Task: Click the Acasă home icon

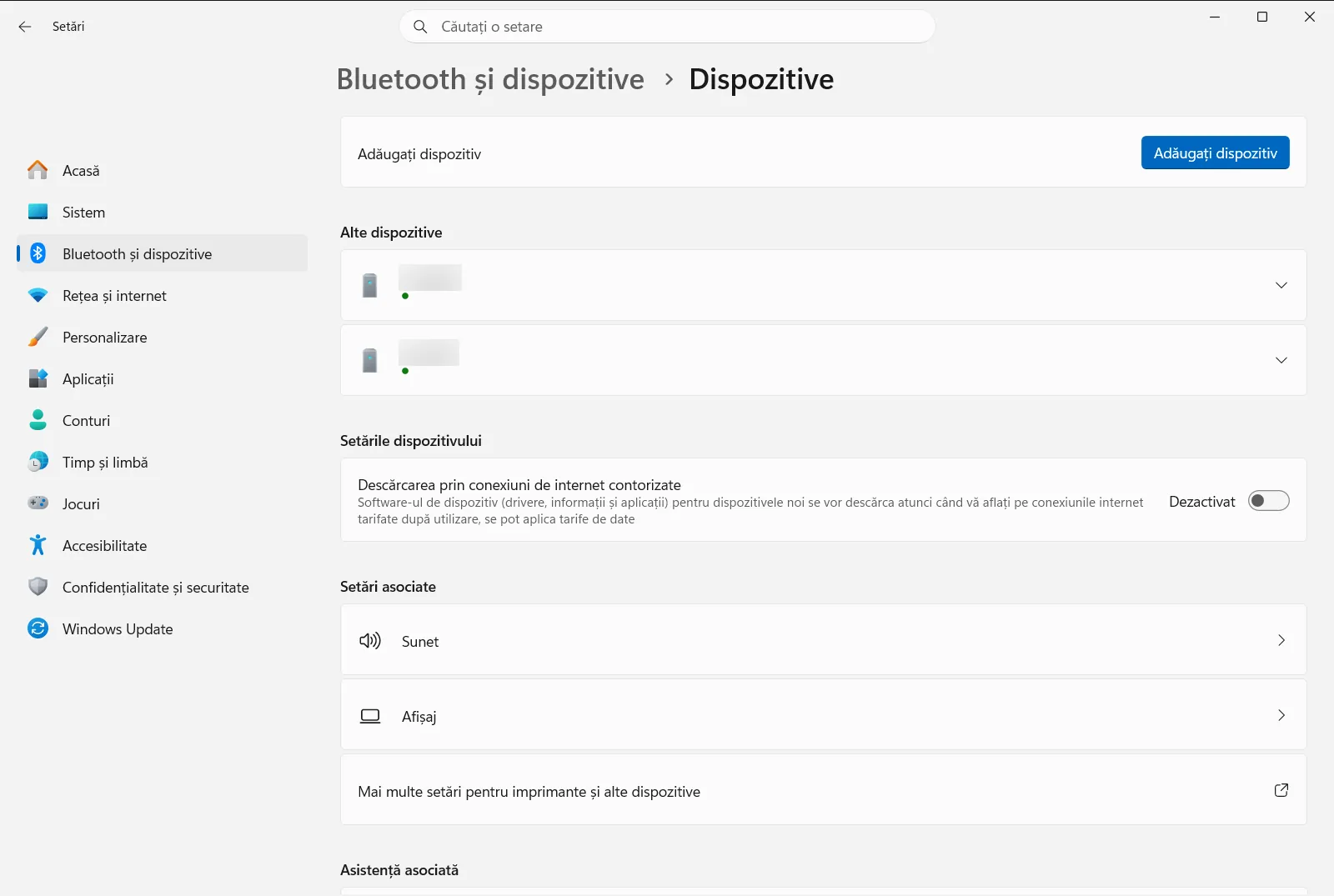Action: coord(38,170)
